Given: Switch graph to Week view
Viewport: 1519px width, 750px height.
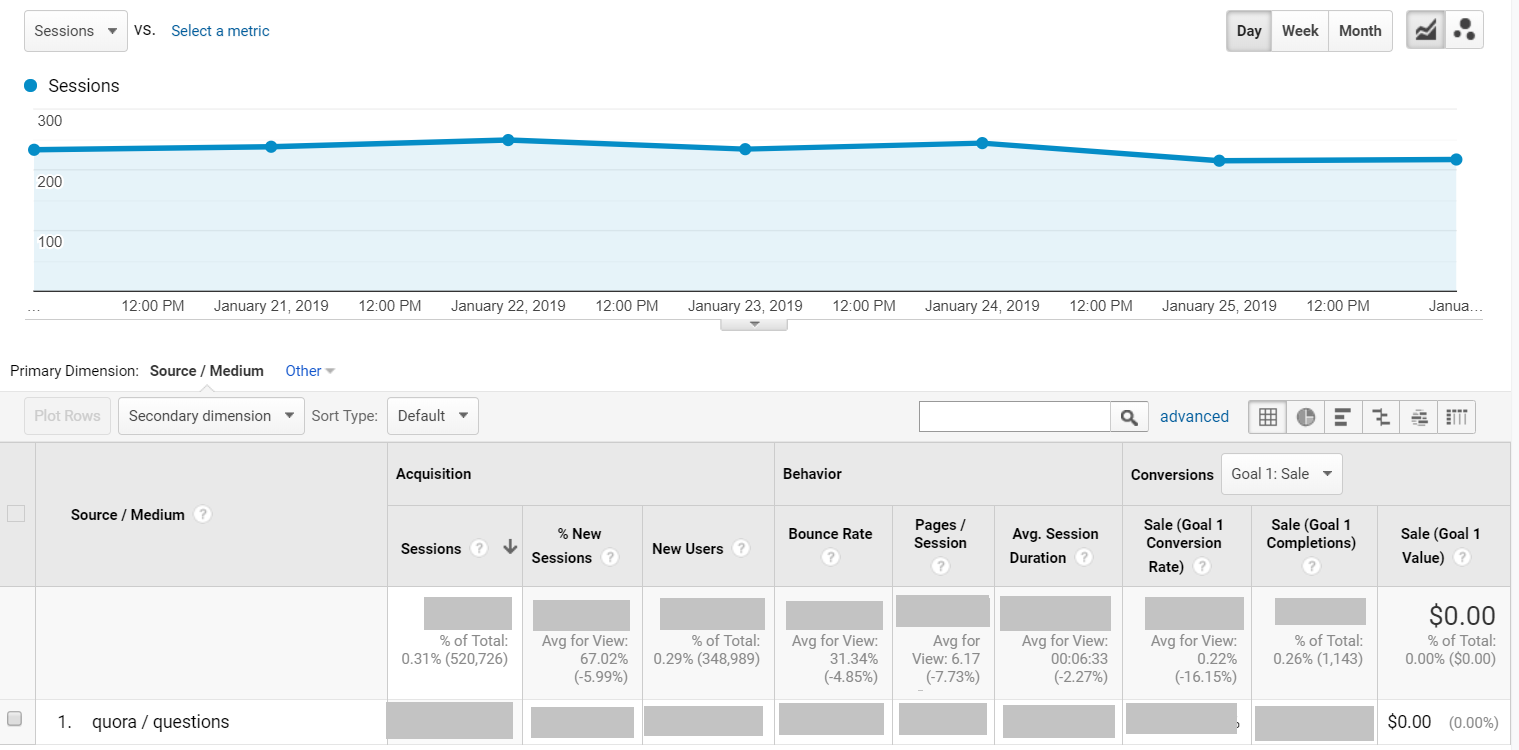Looking at the screenshot, I should pyautogui.click(x=1300, y=30).
